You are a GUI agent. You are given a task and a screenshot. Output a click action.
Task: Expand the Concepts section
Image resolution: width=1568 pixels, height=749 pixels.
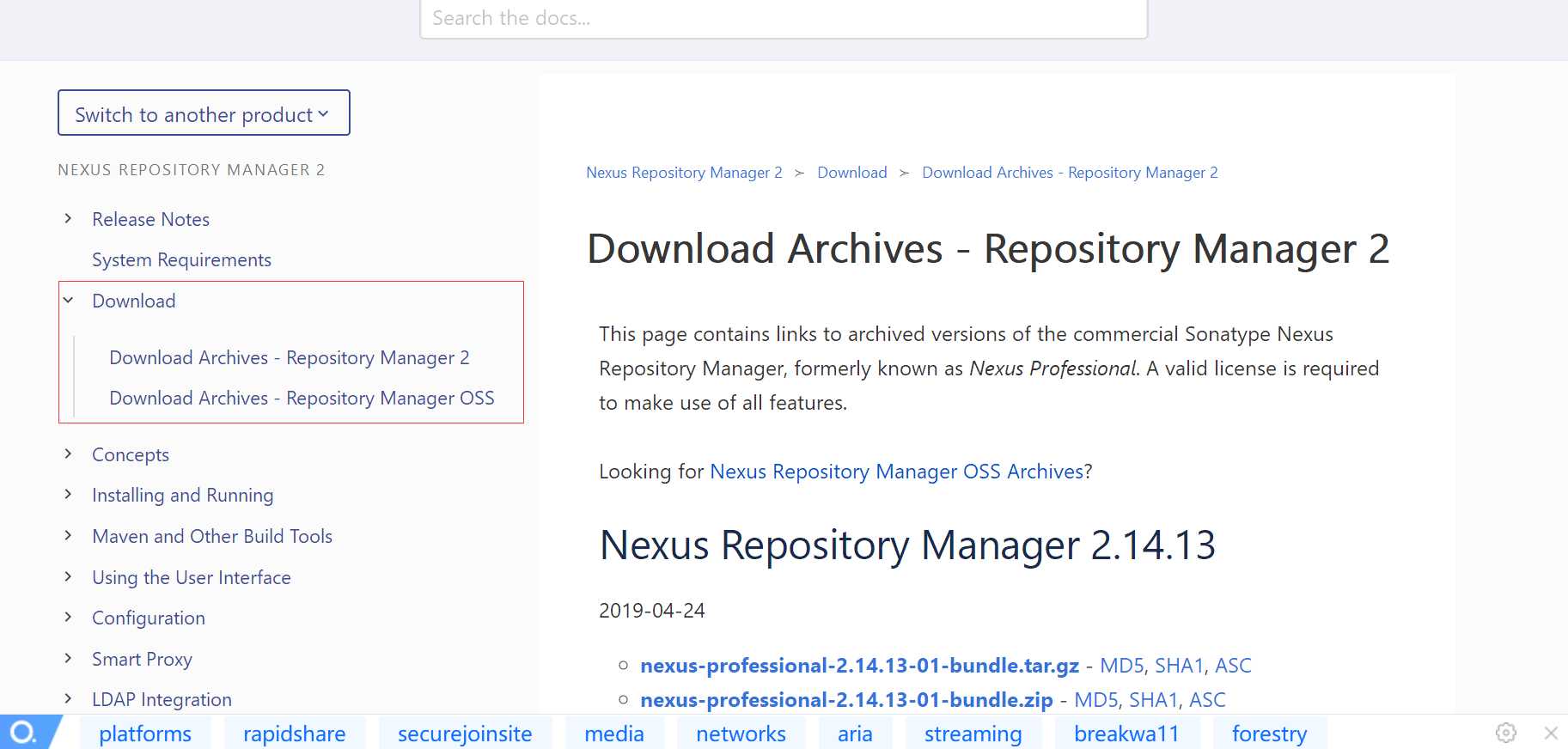point(68,454)
